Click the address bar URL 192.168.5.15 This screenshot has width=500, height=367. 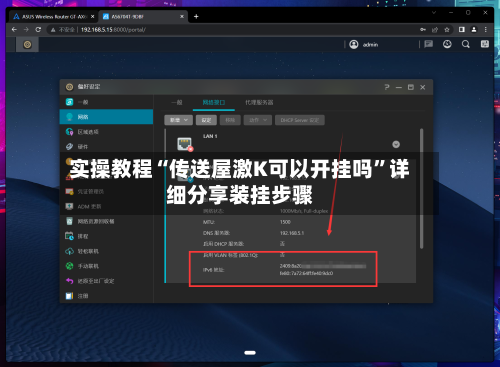[114, 30]
